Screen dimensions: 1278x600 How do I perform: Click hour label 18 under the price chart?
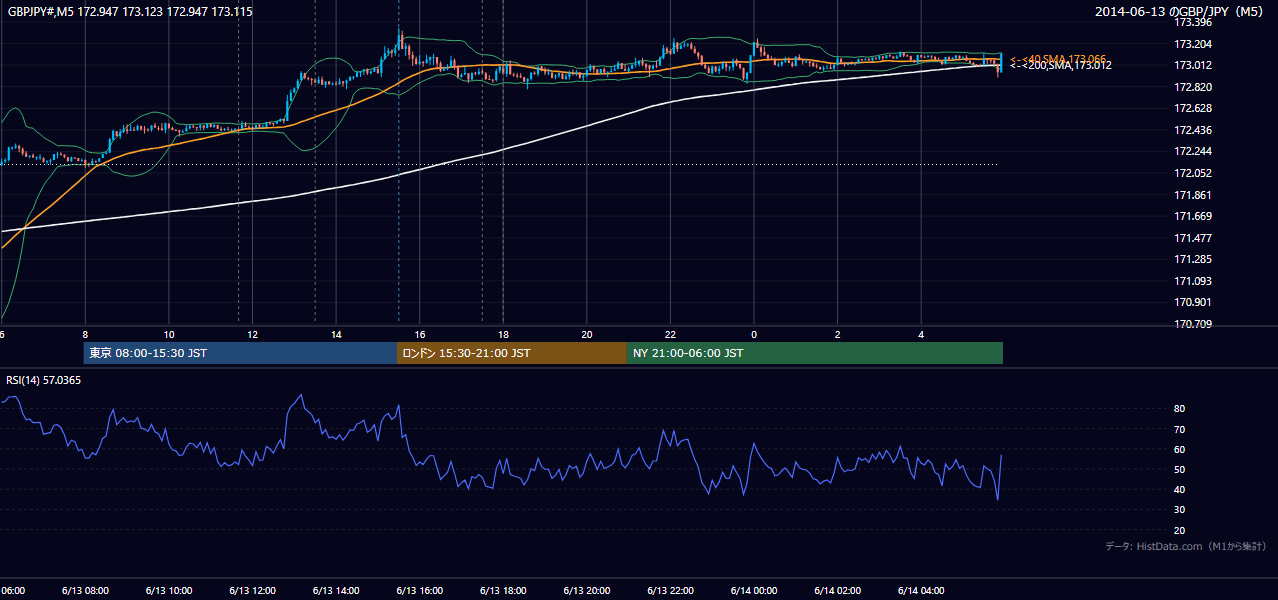[x=503, y=334]
